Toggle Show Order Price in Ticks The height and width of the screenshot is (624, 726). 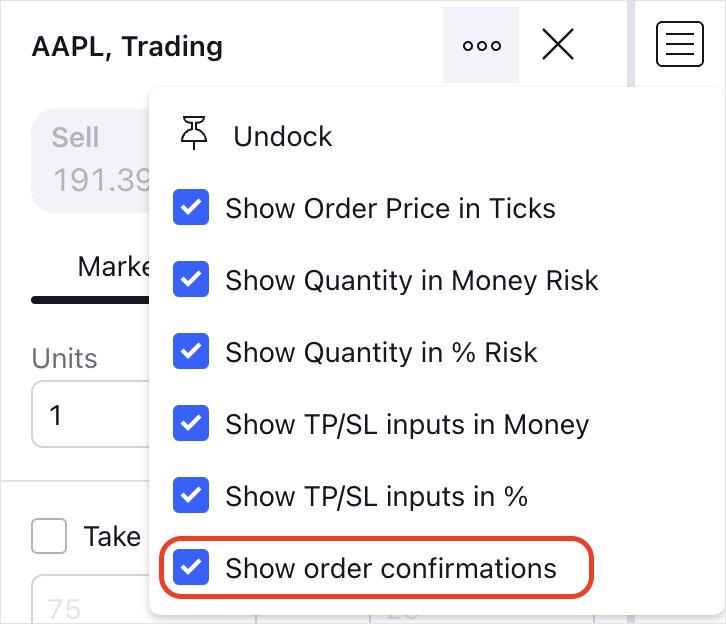(x=191, y=209)
